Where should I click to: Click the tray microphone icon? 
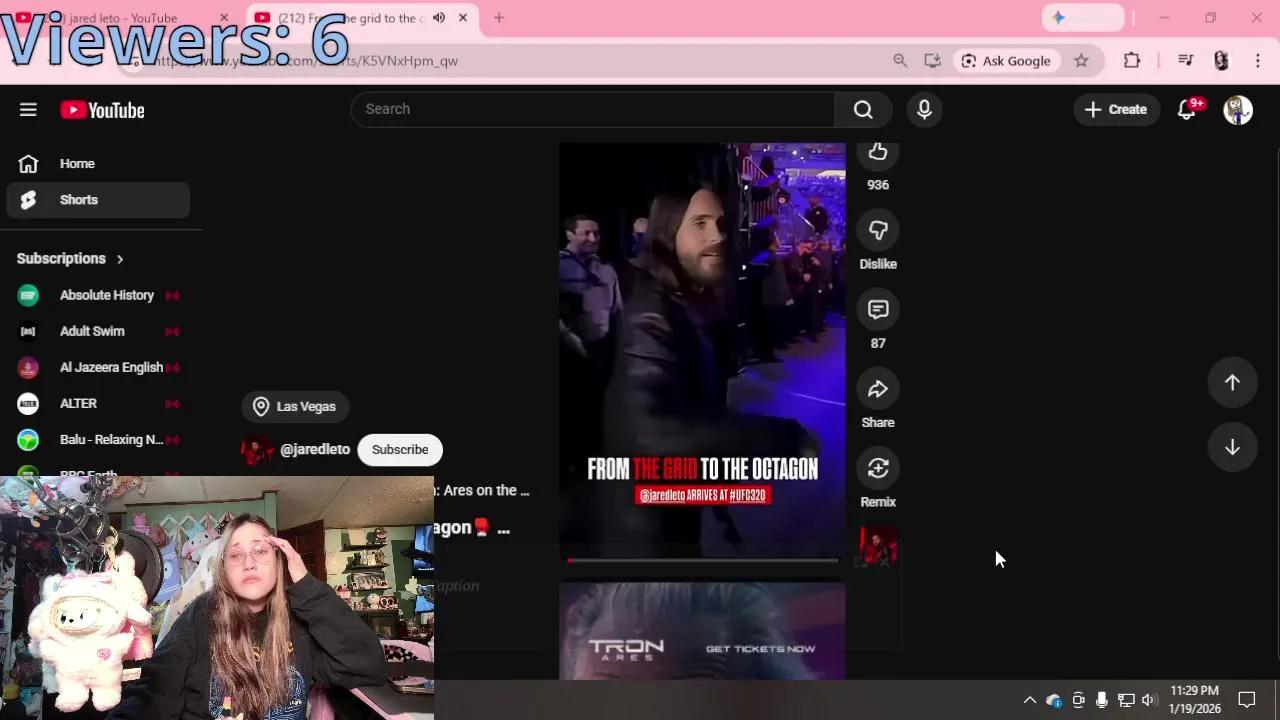1101,700
